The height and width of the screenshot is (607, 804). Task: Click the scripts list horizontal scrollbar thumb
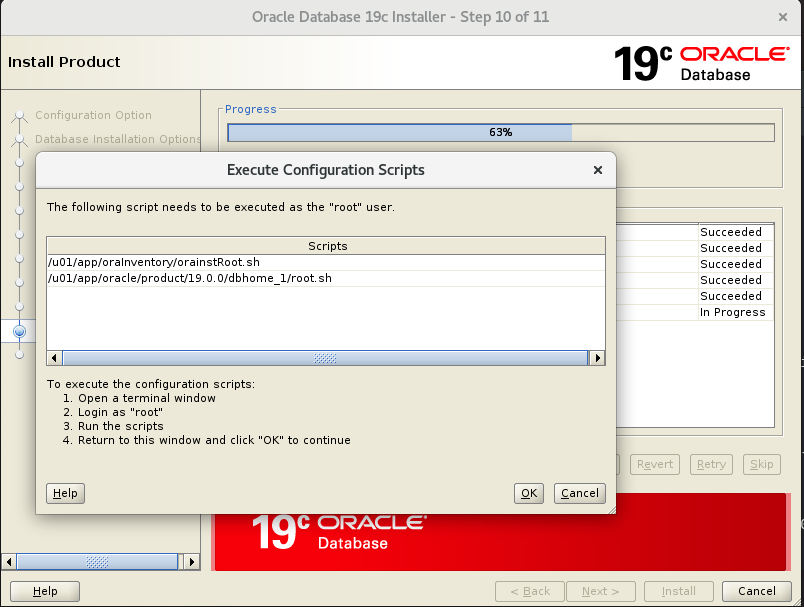(x=325, y=358)
